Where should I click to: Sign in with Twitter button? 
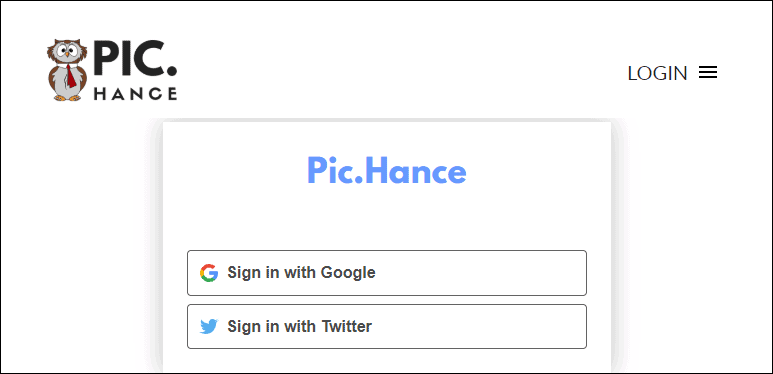387,327
